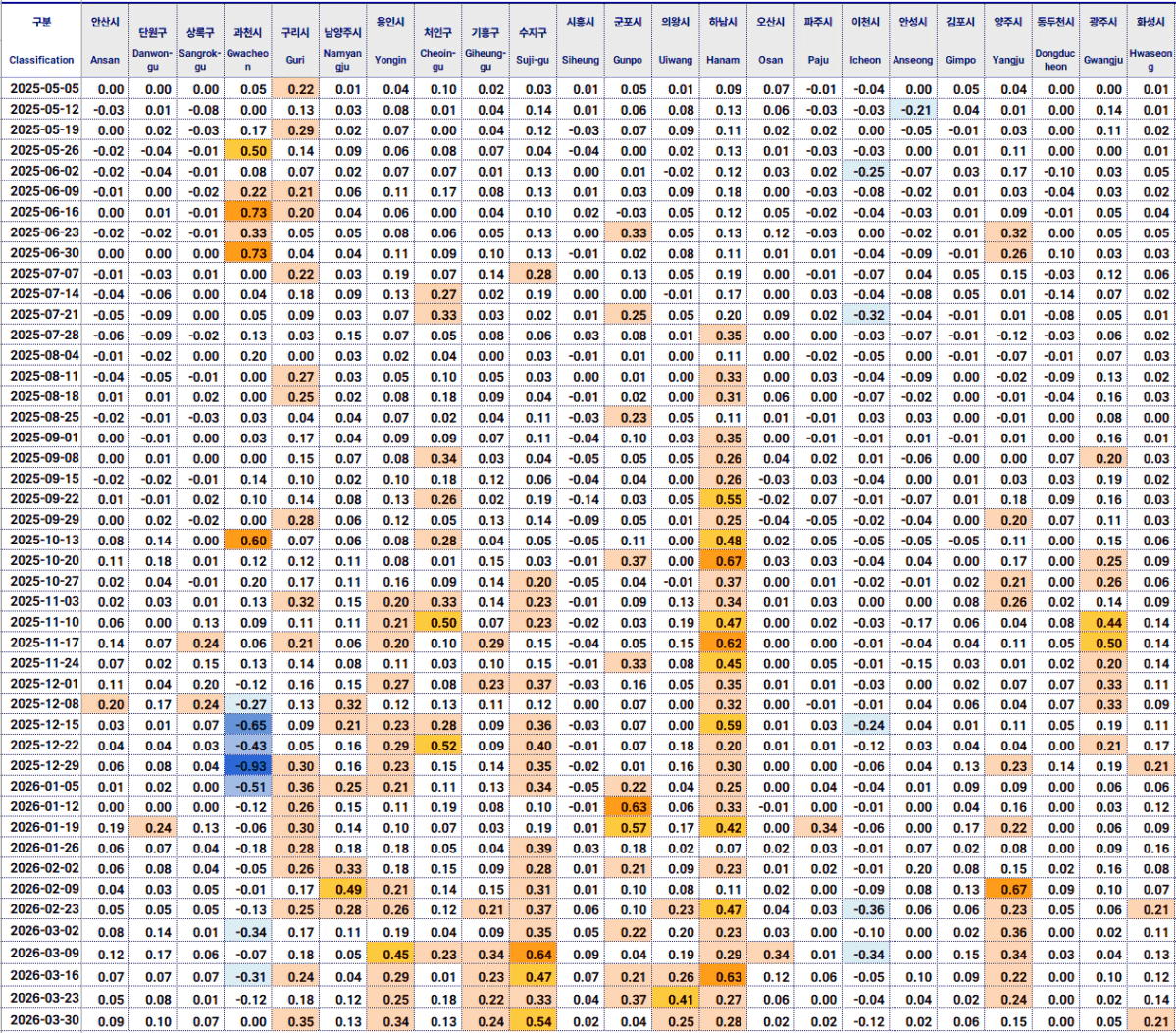Click the 2025-07-28 date row label

point(44,335)
